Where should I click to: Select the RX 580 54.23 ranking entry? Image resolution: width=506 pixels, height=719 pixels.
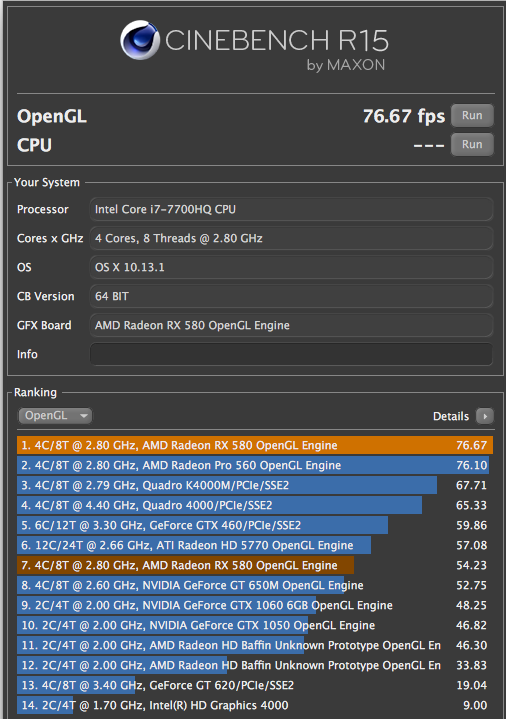[x=255, y=565]
